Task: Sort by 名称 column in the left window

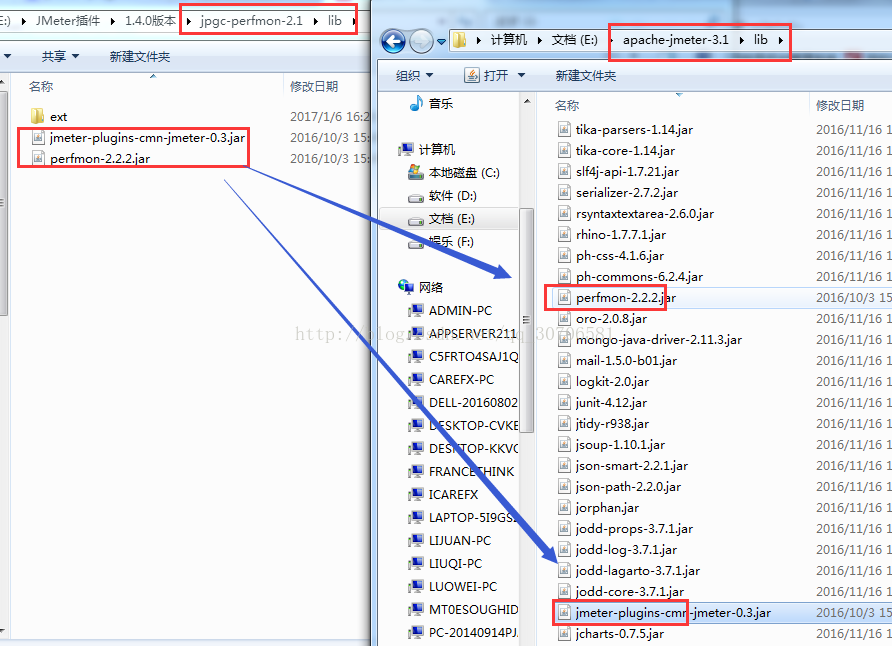Action: [x=41, y=86]
